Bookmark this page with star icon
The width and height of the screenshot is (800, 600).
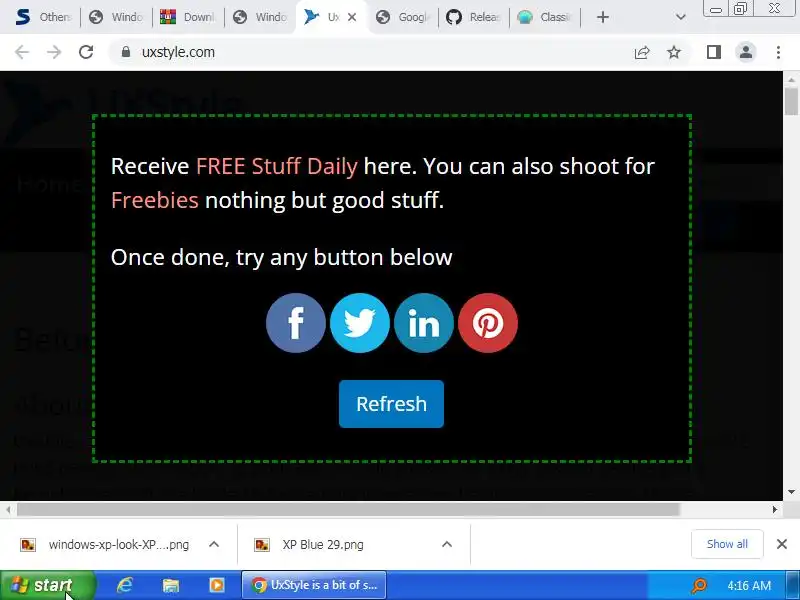click(674, 52)
